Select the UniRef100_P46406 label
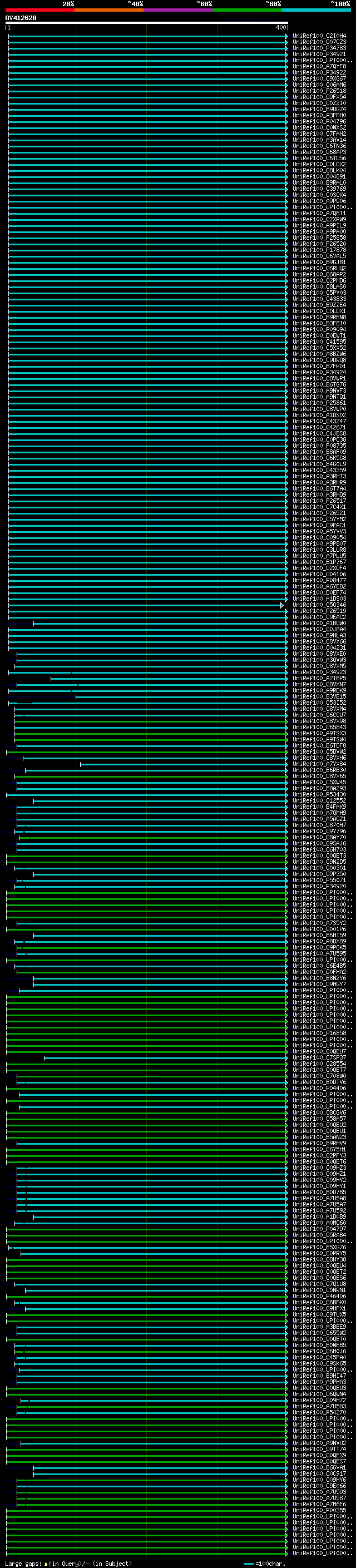This screenshot has width=356, height=1568. coord(319,1297)
